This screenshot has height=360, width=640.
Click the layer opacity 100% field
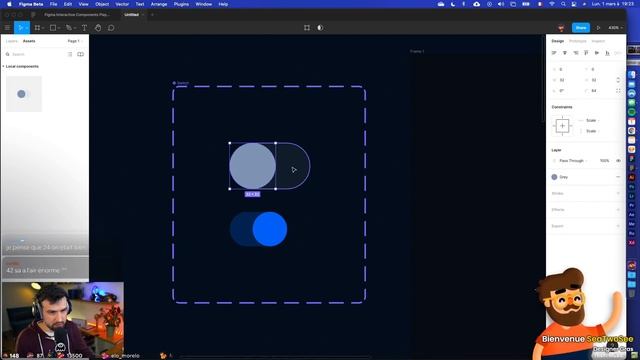pos(604,161)
